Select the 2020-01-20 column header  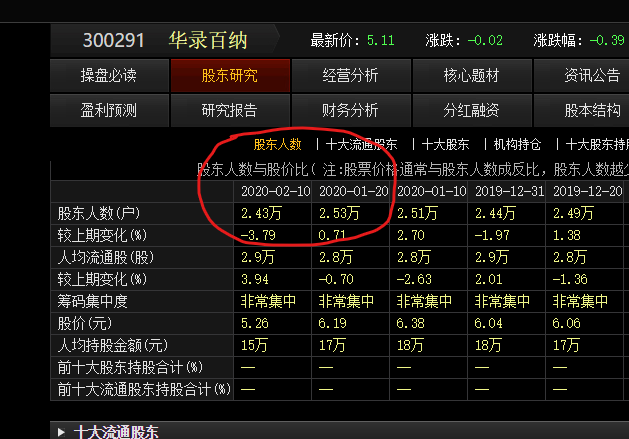(353, 191)
